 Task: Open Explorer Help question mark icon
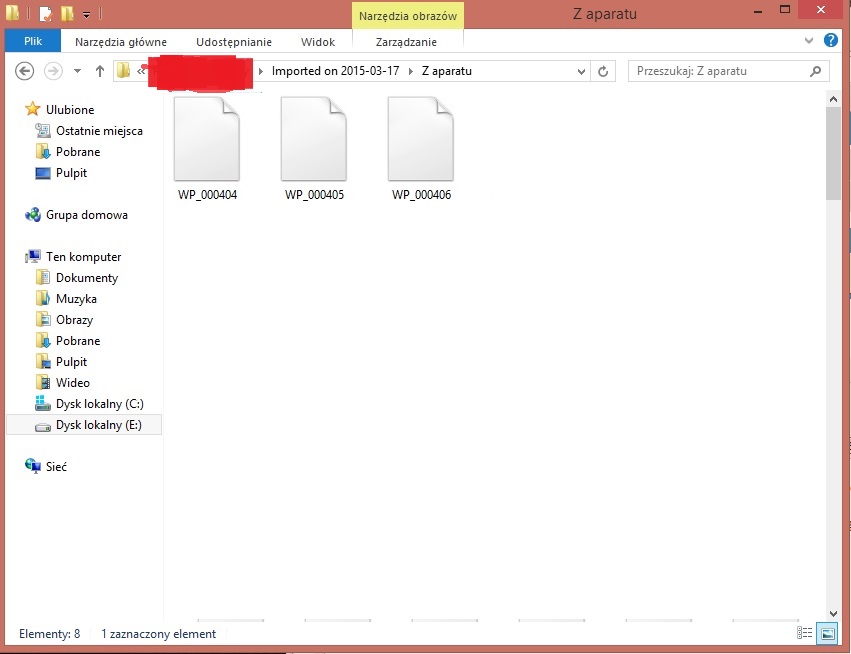click(x=830, y=41)
